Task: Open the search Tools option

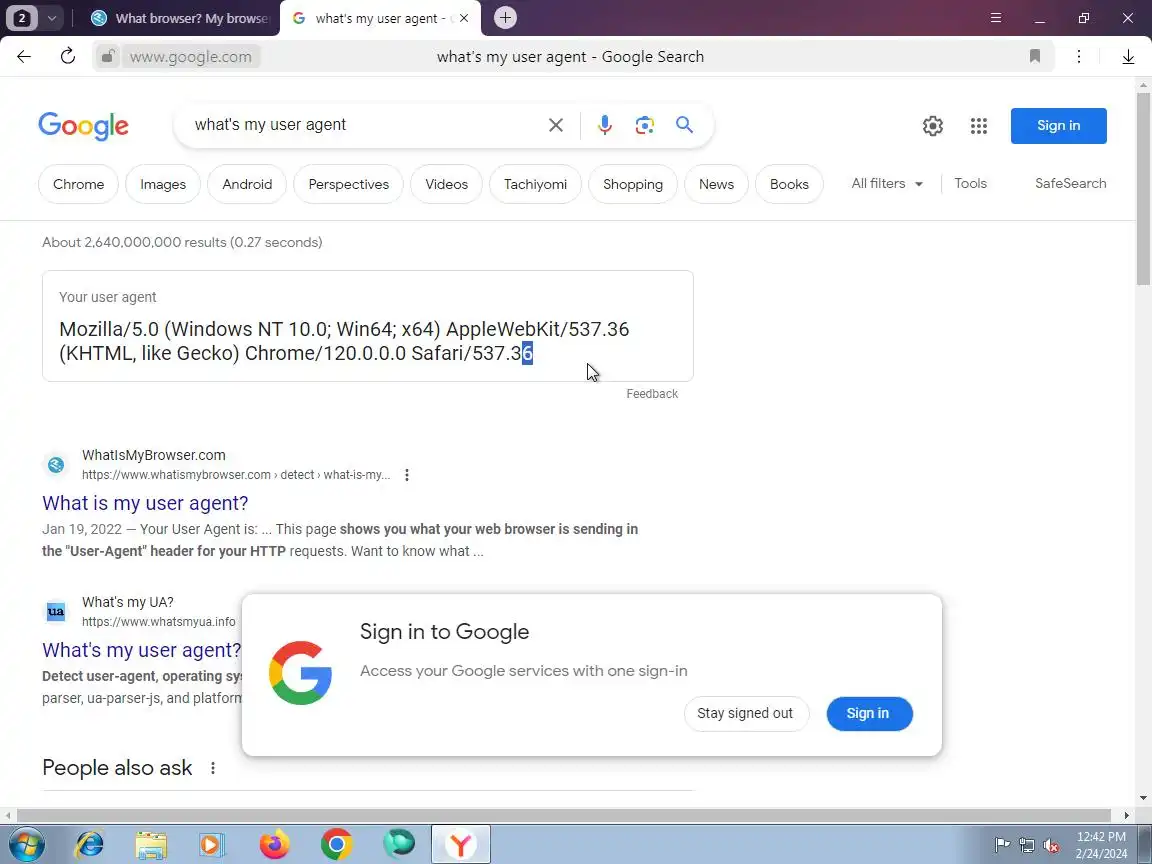Action: [970, 184]
